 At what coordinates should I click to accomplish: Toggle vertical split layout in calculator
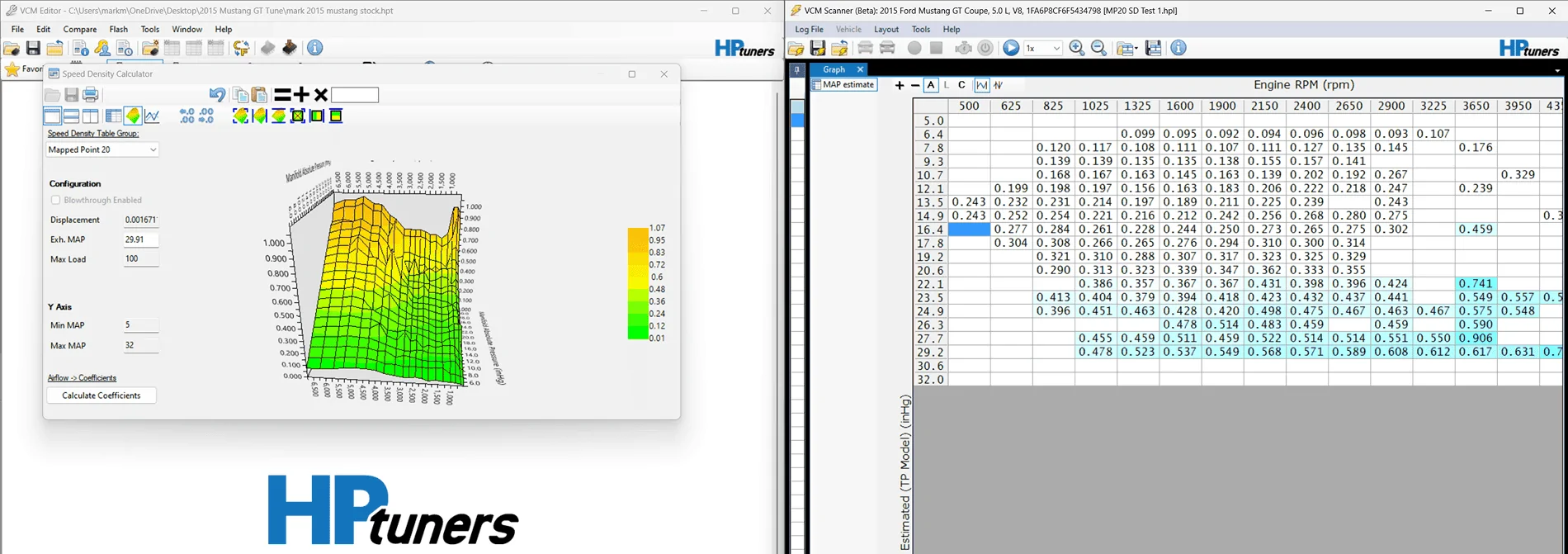[x=91, y=116]
